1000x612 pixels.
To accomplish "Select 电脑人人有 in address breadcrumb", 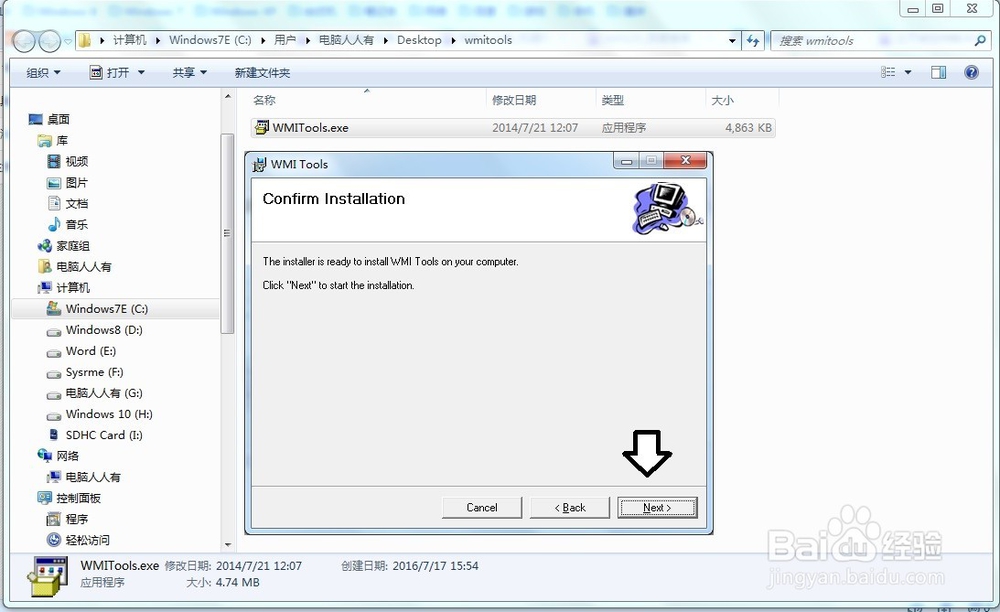I will pos(346,40).
